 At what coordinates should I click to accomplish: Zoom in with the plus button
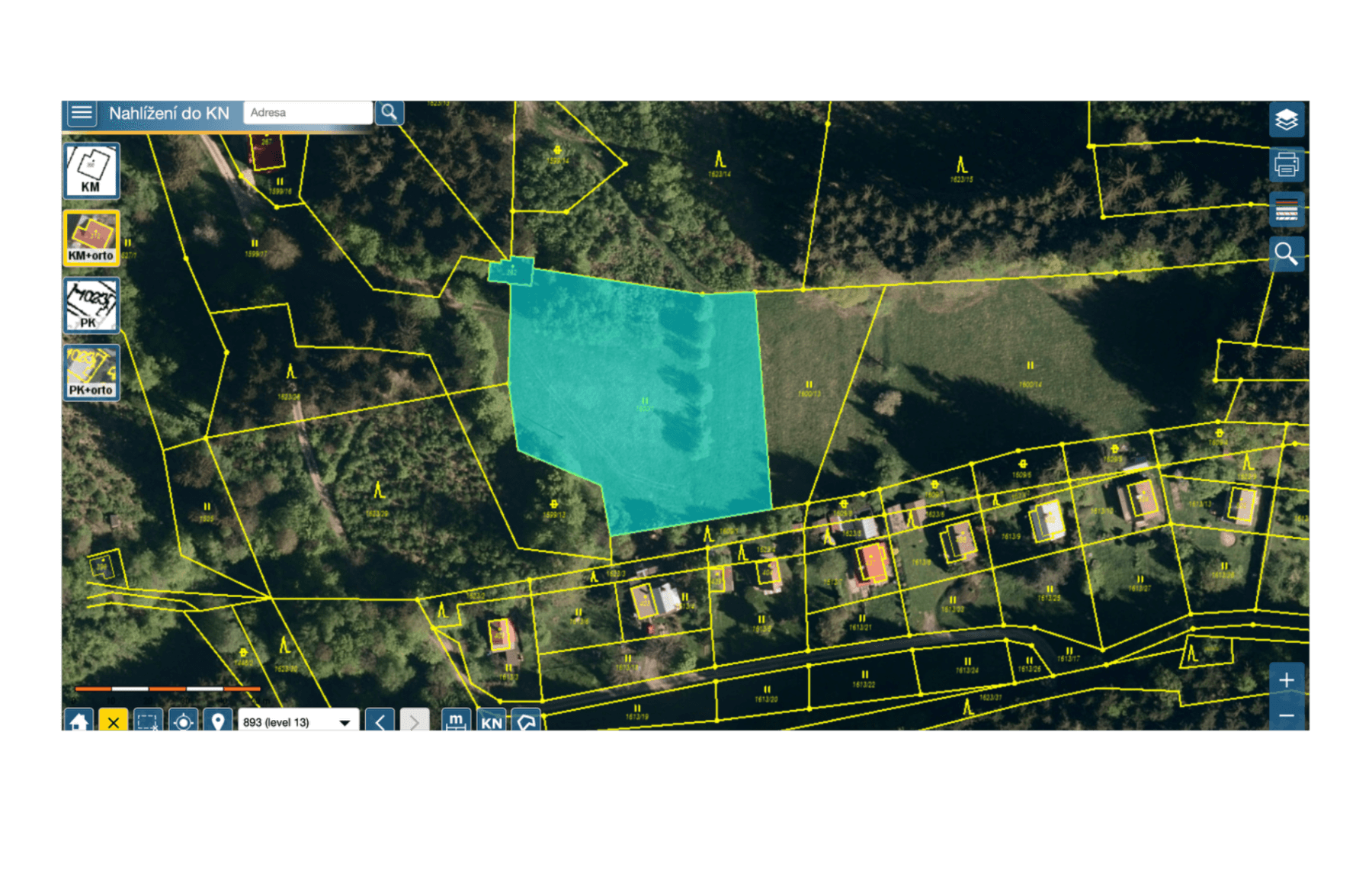[x=1286, y=679]
